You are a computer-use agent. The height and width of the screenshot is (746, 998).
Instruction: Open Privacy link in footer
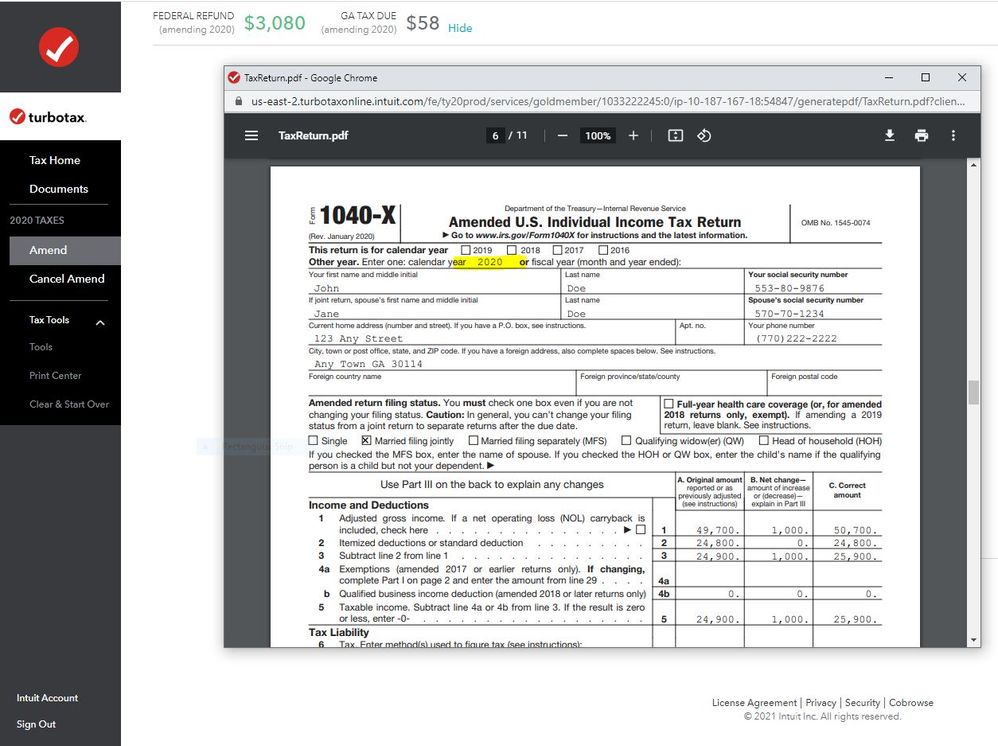coord(821,703)
